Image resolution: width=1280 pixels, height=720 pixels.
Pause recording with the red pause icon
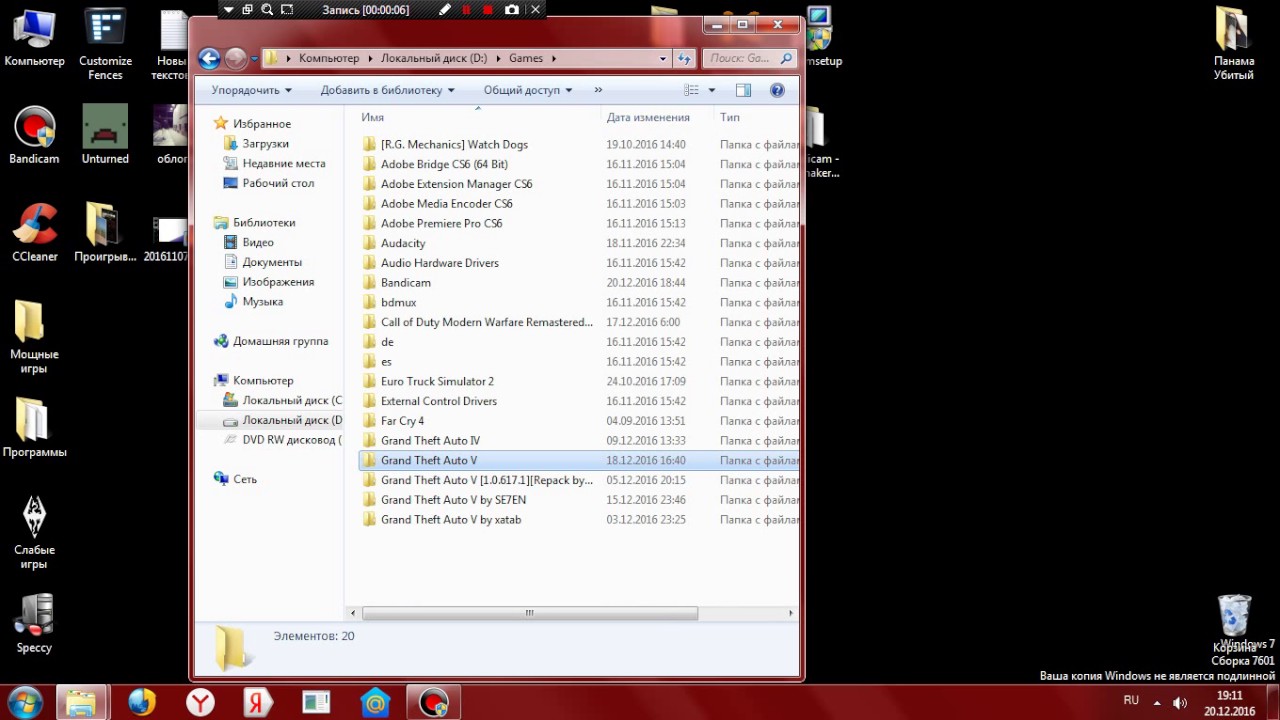(x=466, y=9)
